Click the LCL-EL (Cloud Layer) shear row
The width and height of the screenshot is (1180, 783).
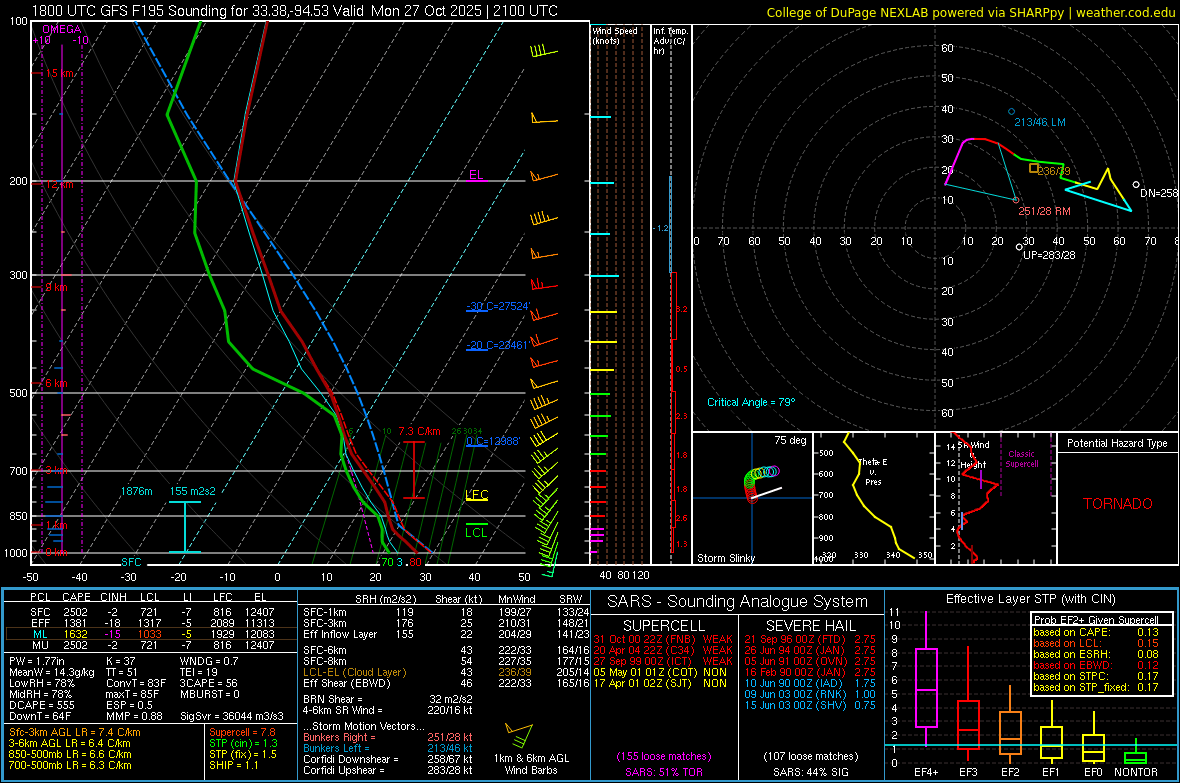tap(446, 672)
